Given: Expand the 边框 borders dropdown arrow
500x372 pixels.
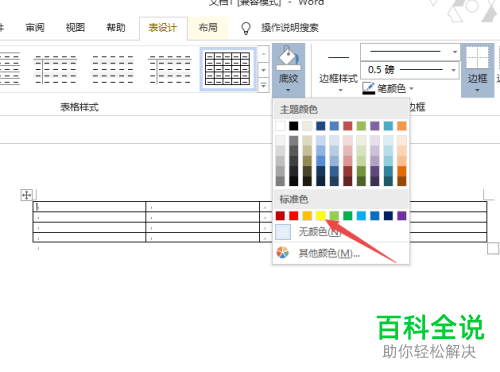Looking at the screenshot, I should (477, 90).
